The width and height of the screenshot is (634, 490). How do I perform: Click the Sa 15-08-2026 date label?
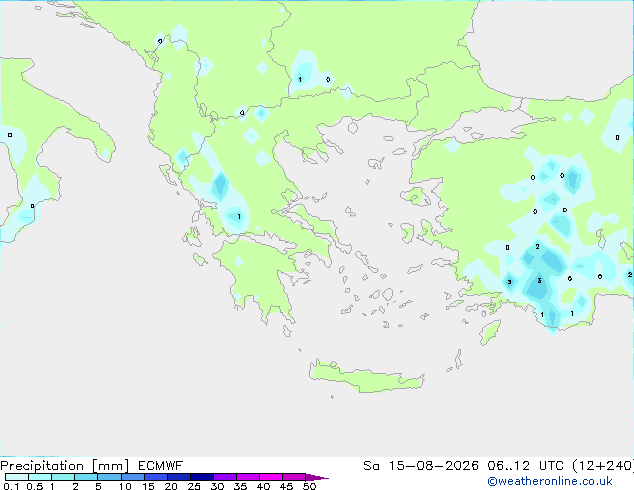click(x=421, y=466)
